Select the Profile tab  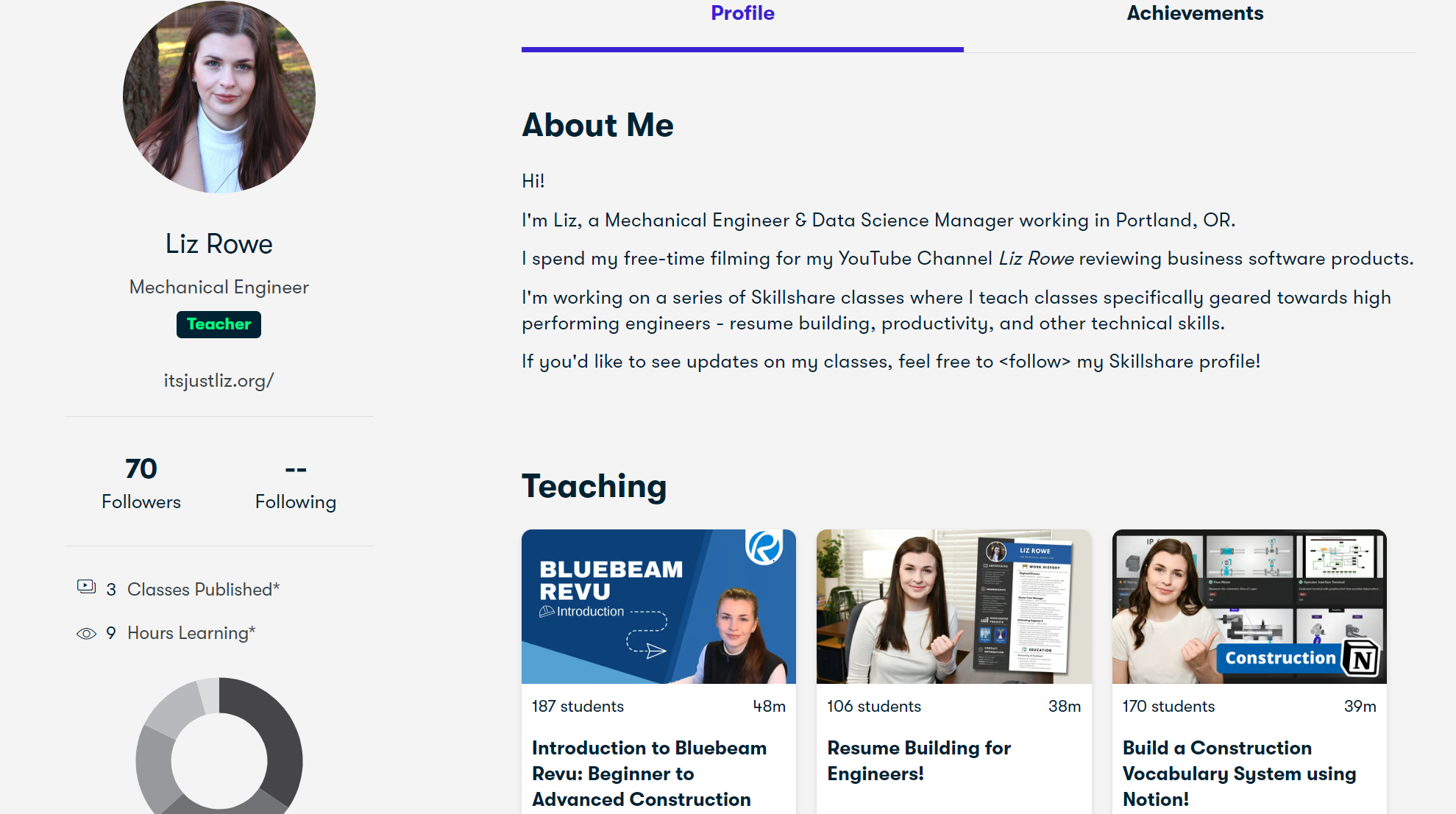pos(742,13)
